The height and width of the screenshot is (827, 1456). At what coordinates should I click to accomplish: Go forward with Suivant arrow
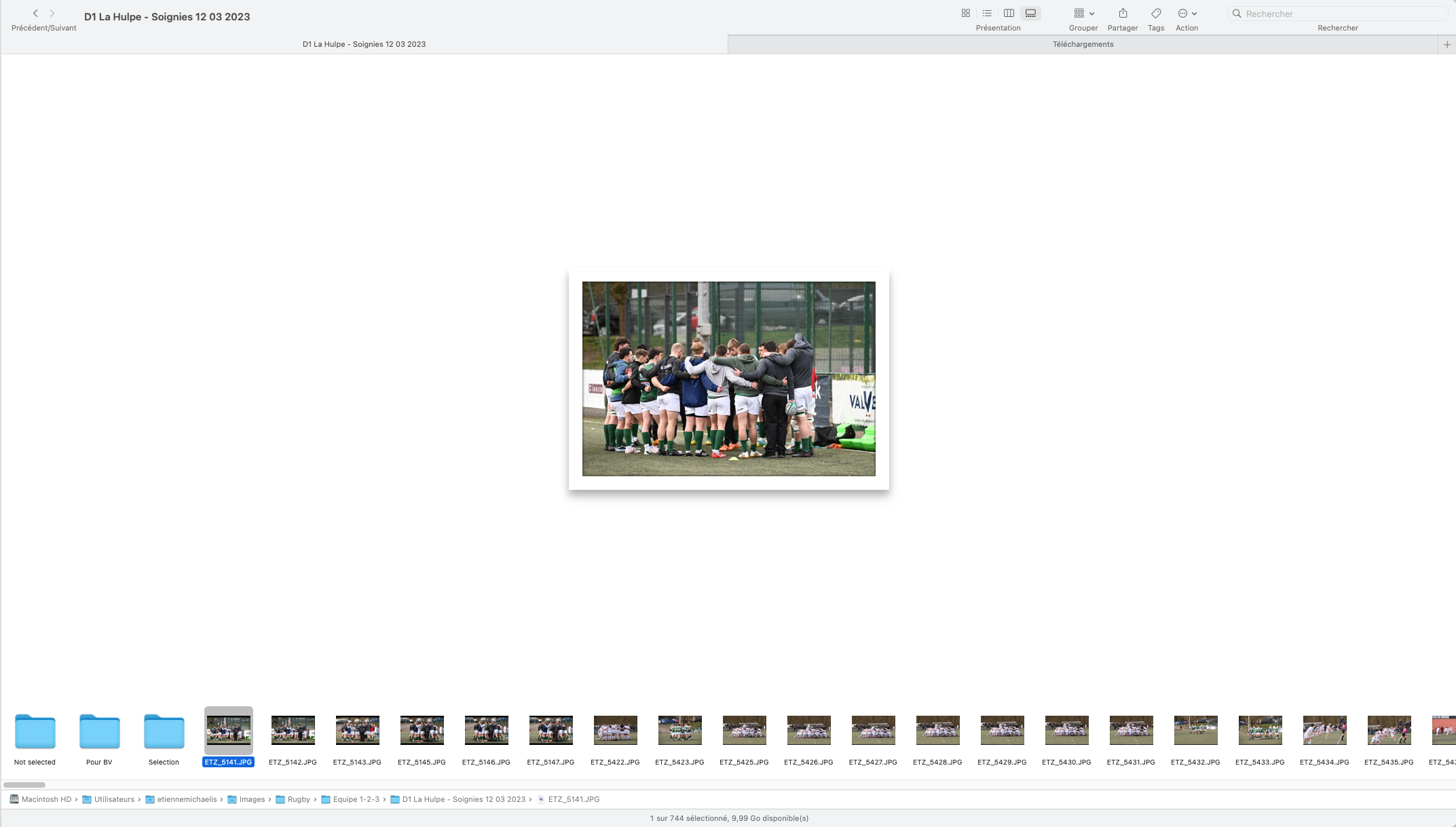(x=52, y=14)
